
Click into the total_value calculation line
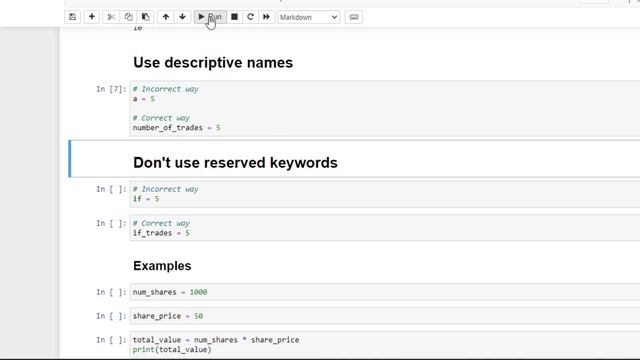point(216,340)
